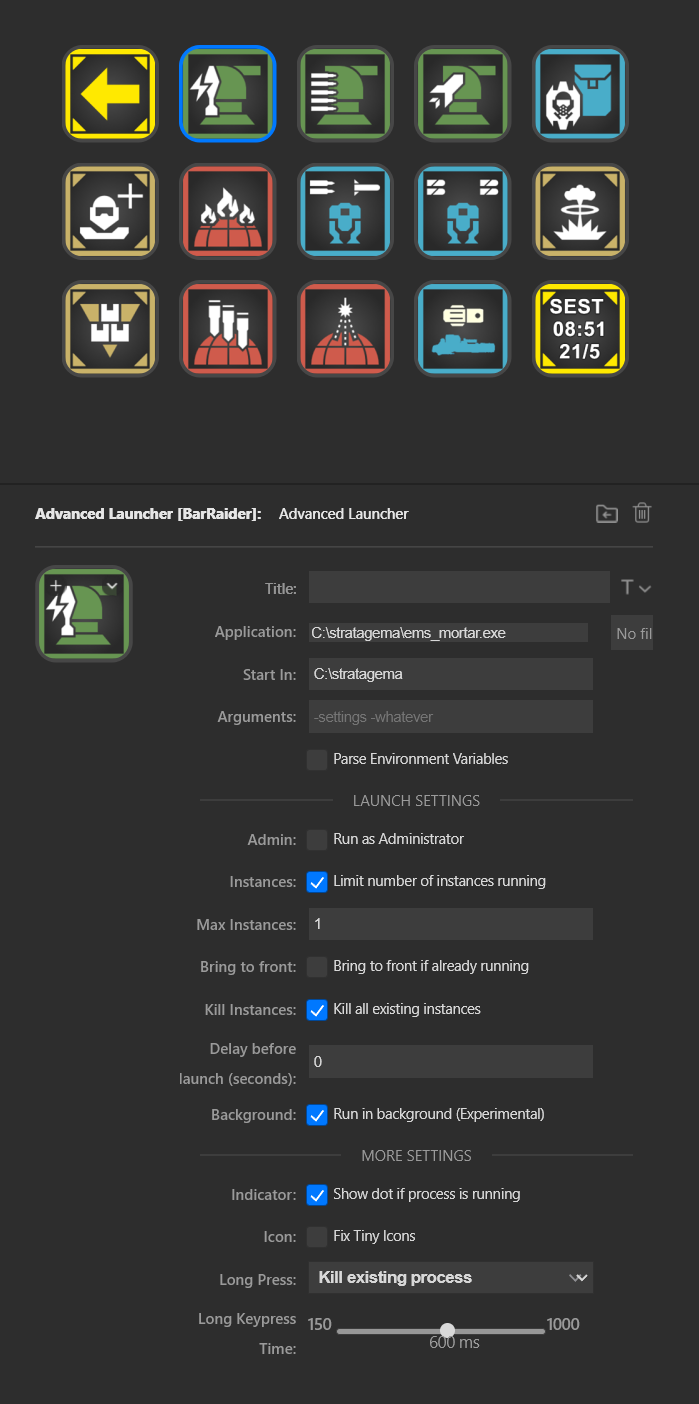
Task: Click the 'No fil' file chooser button
Action: click(632, 633)
